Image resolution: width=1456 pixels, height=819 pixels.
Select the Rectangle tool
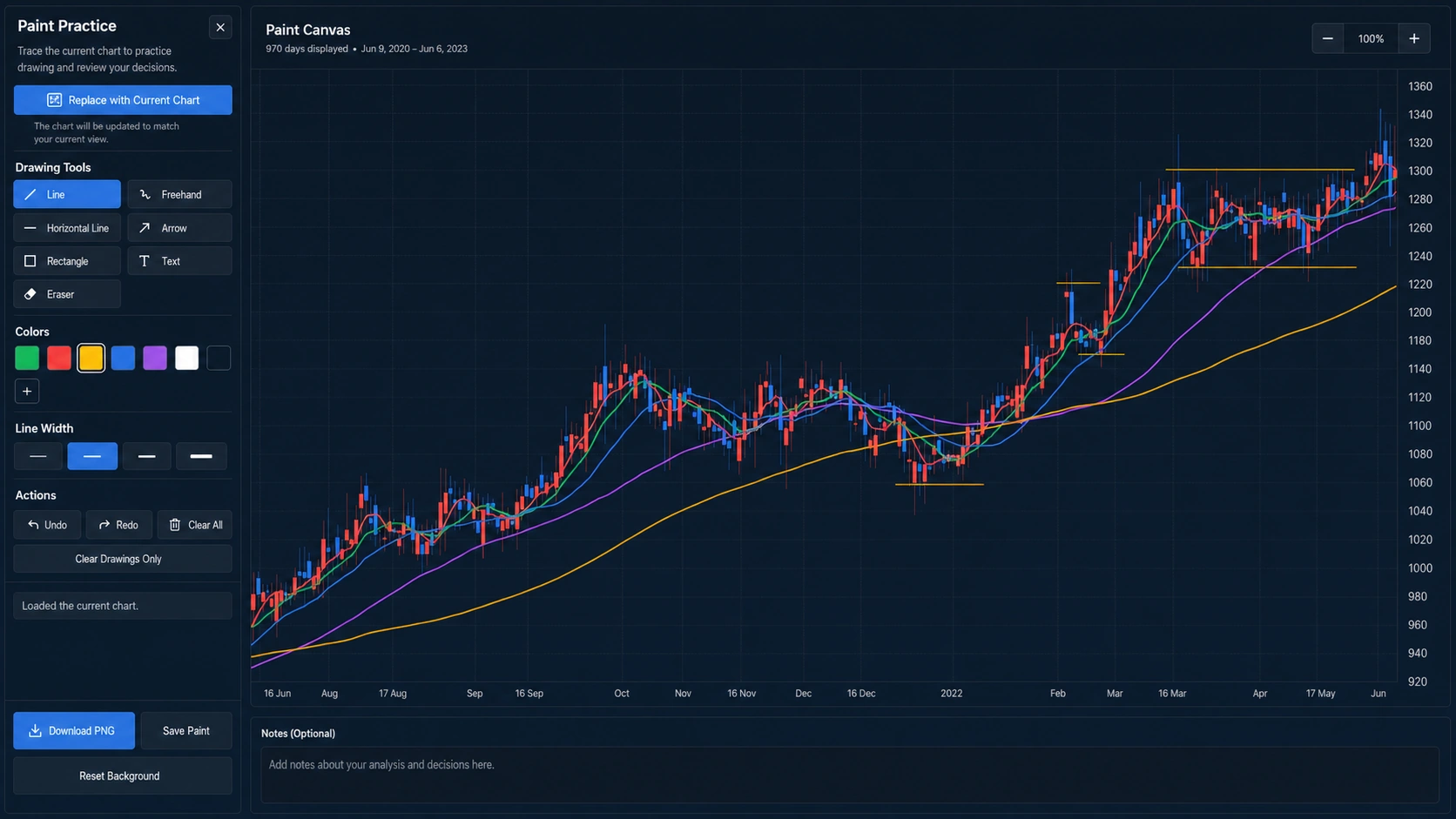pyautogui.click(x=67, y=261)
